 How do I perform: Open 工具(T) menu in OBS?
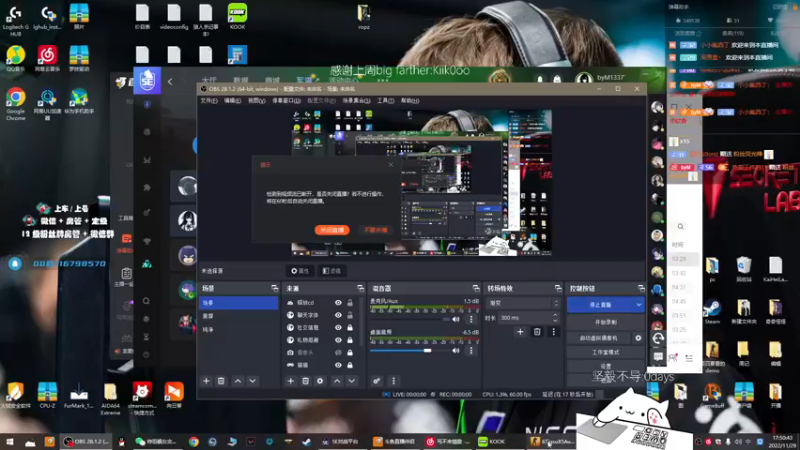tap(385, 101)
